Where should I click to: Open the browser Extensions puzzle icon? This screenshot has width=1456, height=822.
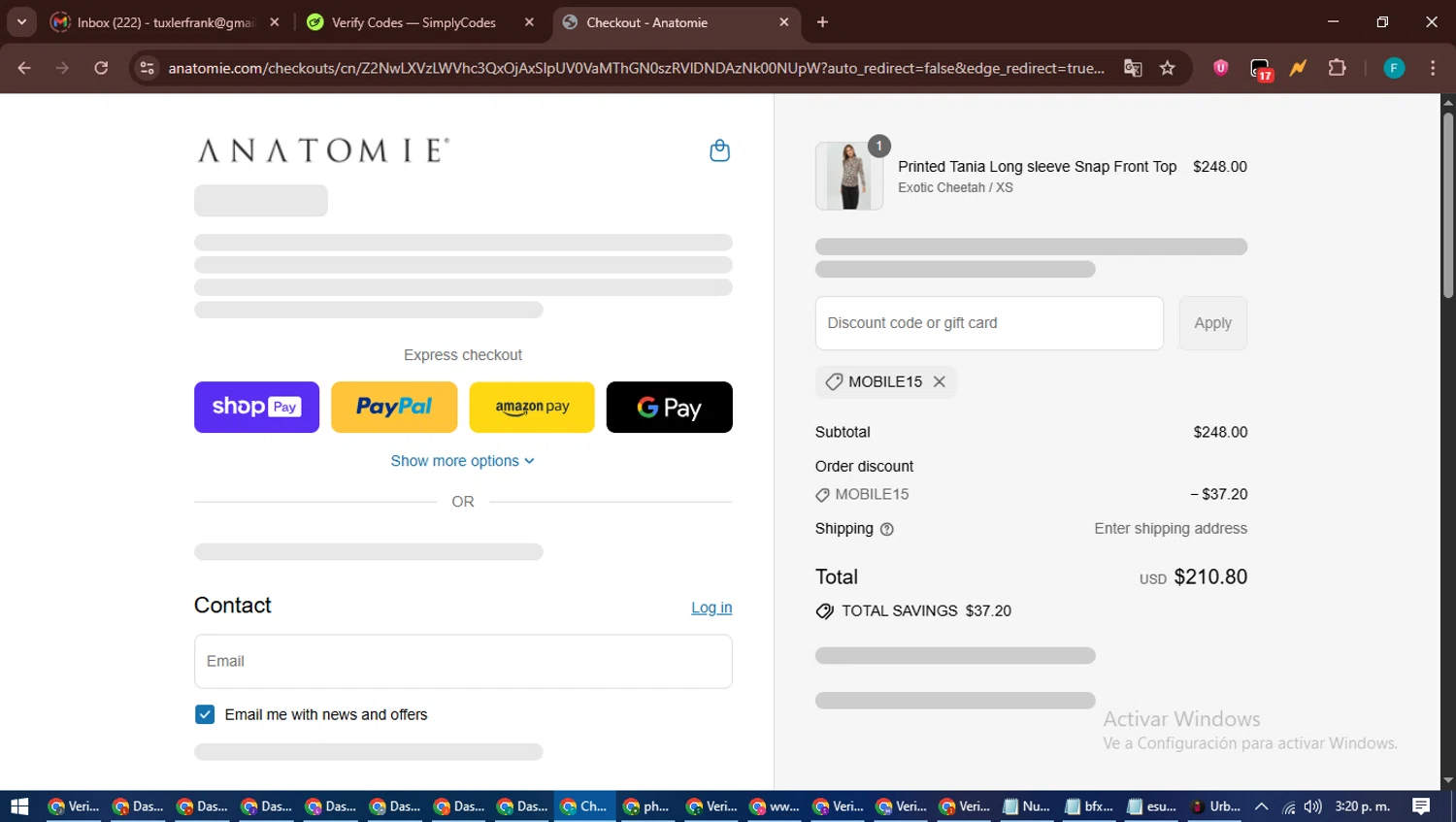[x=1337, y=68]
